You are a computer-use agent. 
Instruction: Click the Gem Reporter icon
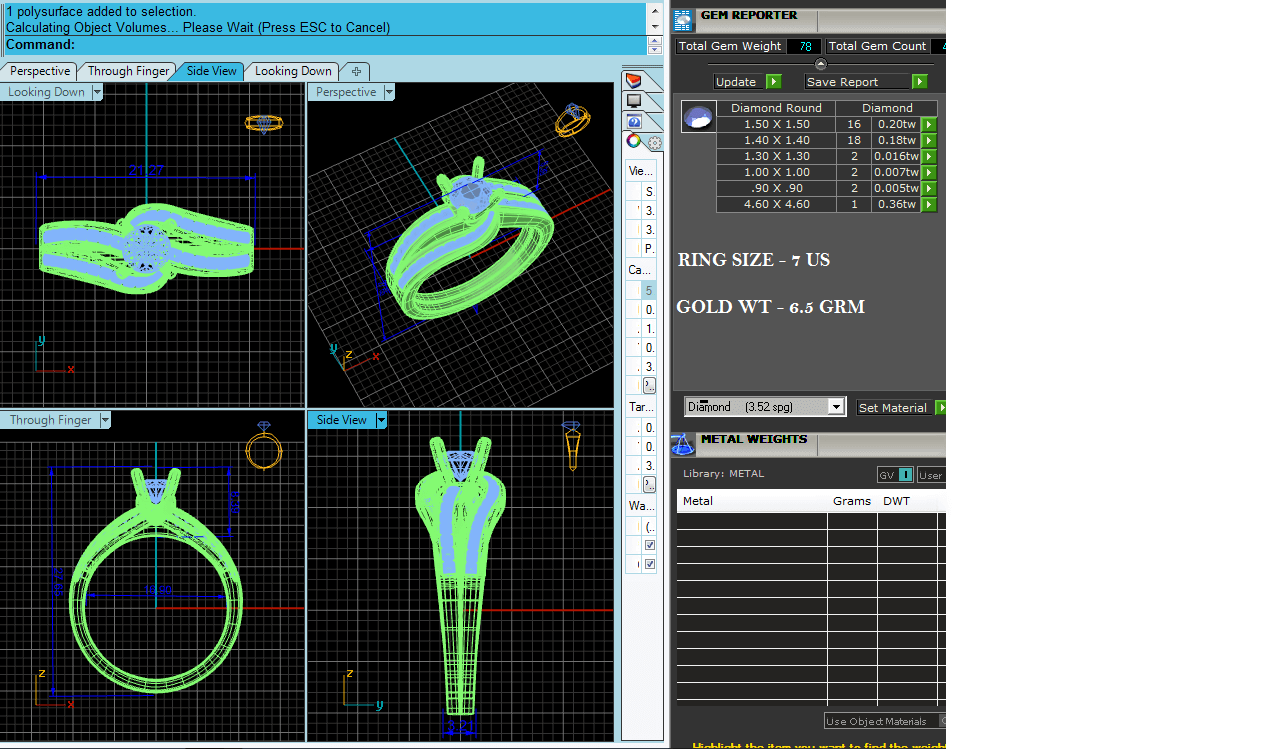(683, 20)
